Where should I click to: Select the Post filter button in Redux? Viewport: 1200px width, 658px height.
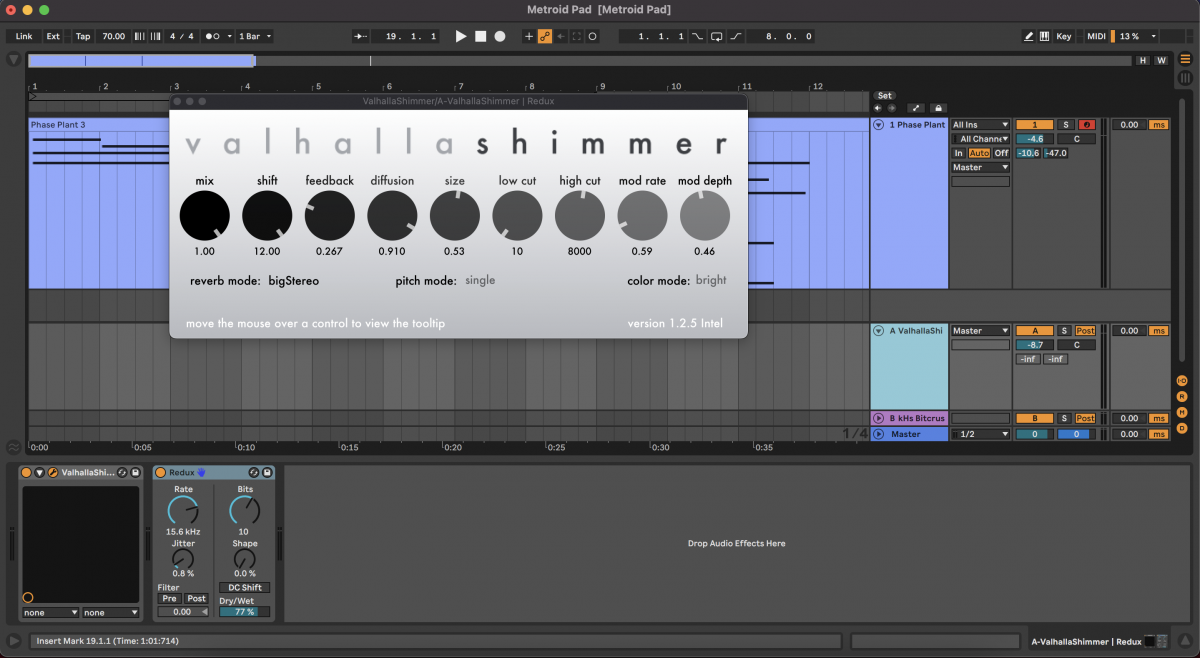click(196, 599)
